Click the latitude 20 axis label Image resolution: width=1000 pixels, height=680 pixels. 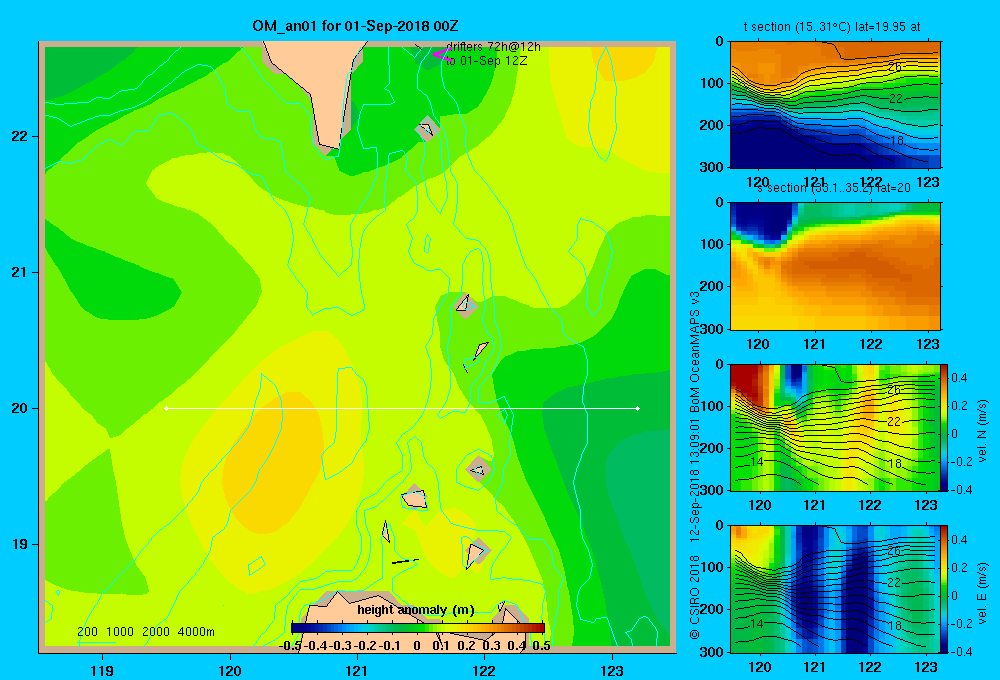(x=20, y=408)
